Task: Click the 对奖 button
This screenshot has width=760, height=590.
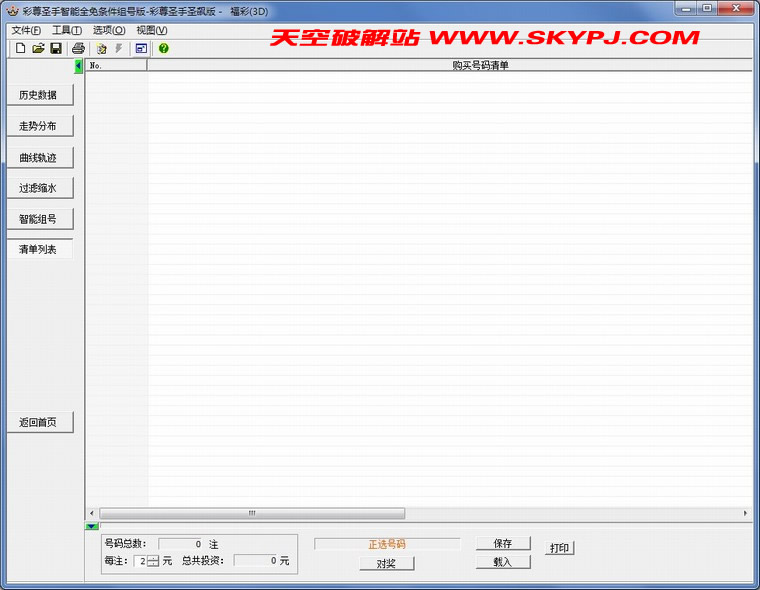Action: tap(387, 563)
